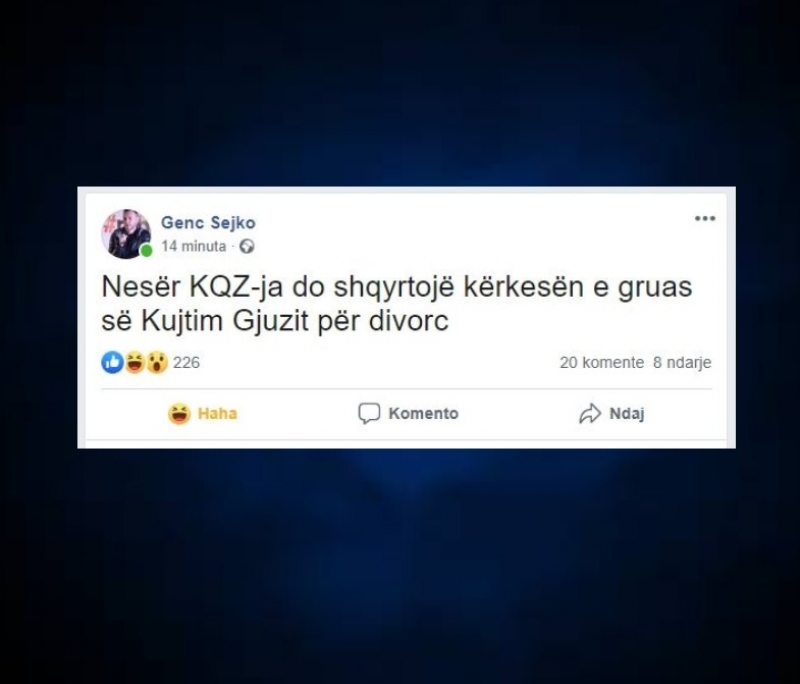The width and height of the screenshot is (800, 684).
Task: Click the blue Like reaction icon
Action: pos(112,363)
